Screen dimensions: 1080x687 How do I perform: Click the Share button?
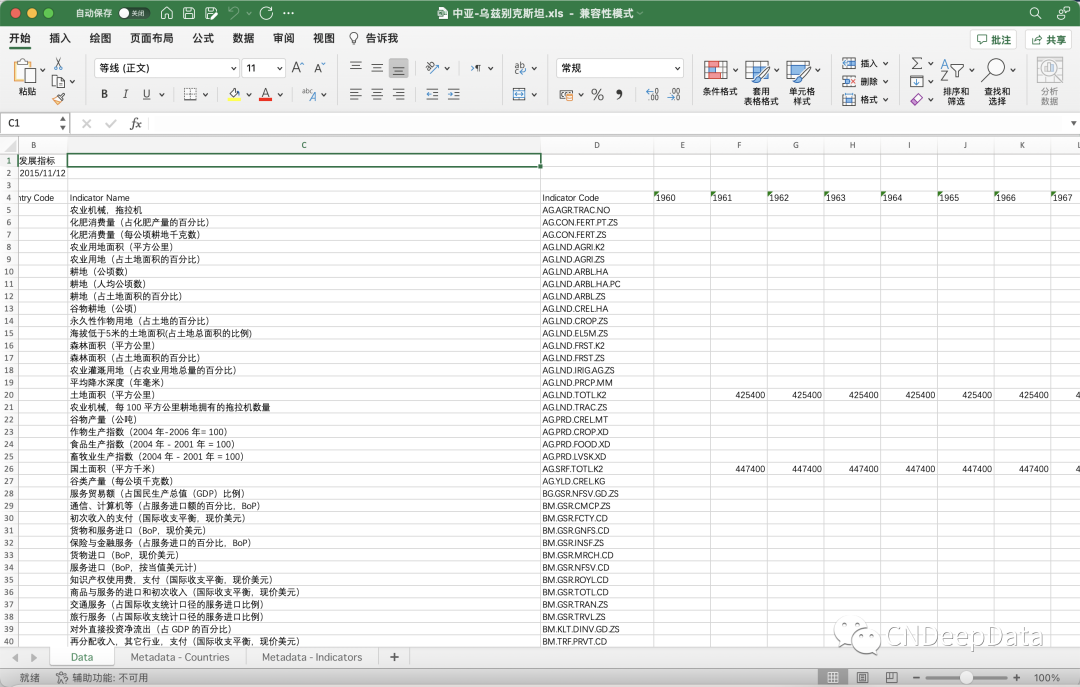point(1048,39)
